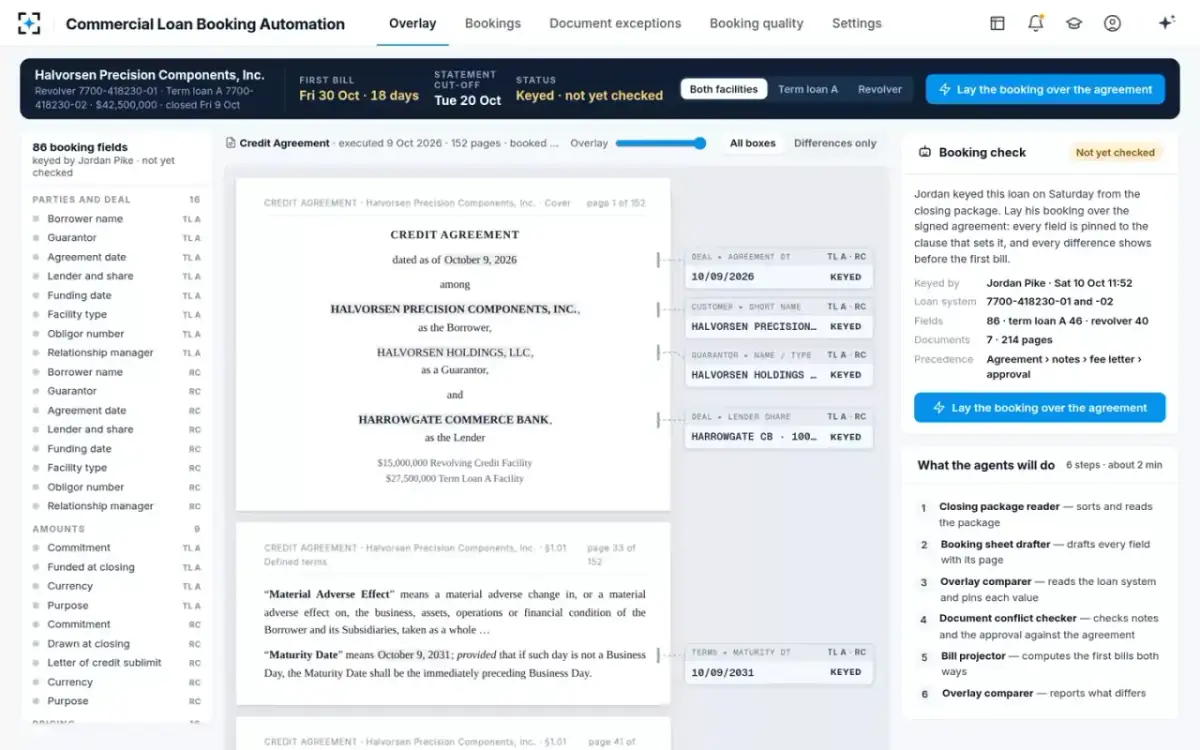
Task: Open the MATURITY DT overlay box 10/09/2031
Action: [778, 663]
